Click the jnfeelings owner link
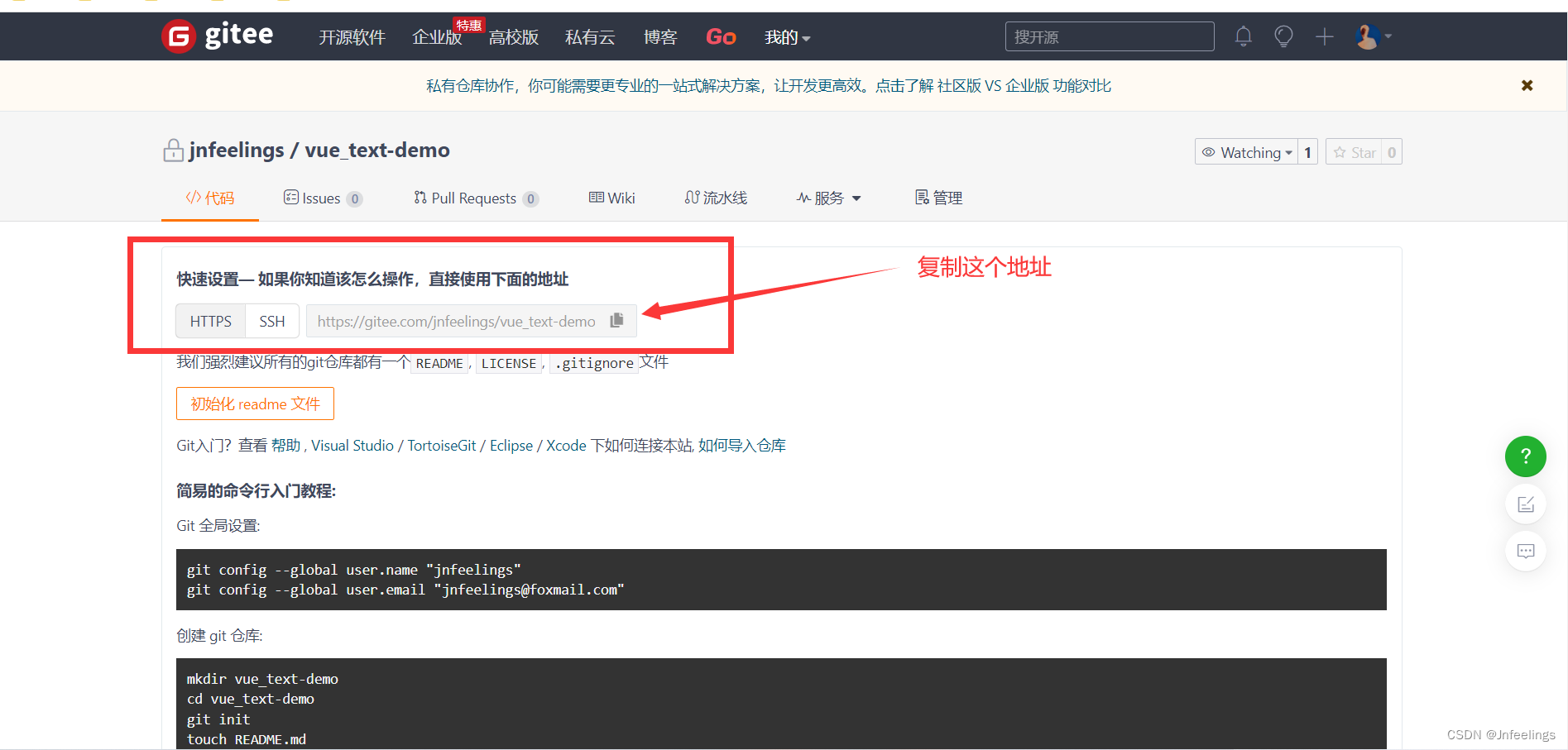Screen dimensions: 1568x750 [237, 150]
